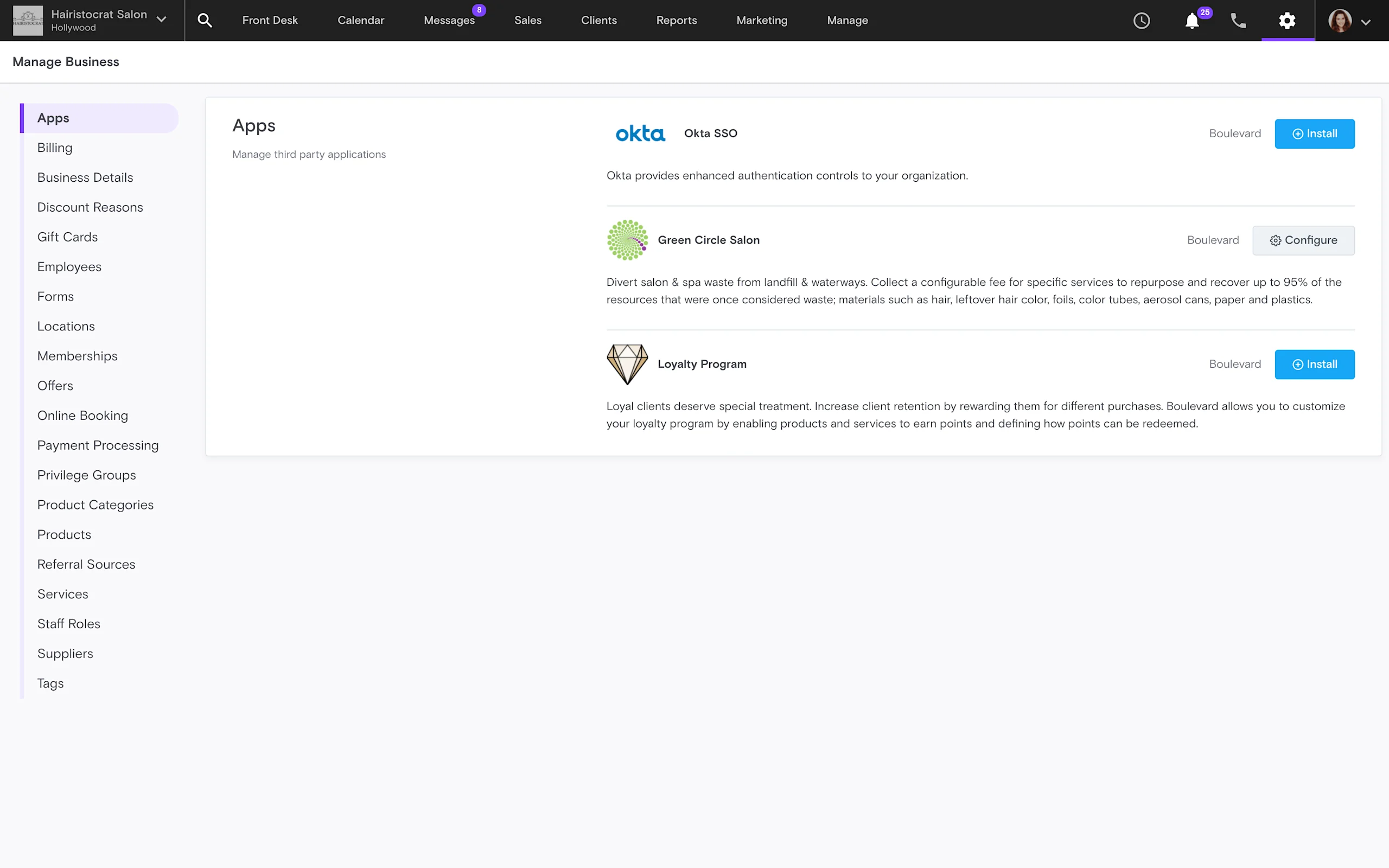Open Gift Cards settings

[67, 237]
